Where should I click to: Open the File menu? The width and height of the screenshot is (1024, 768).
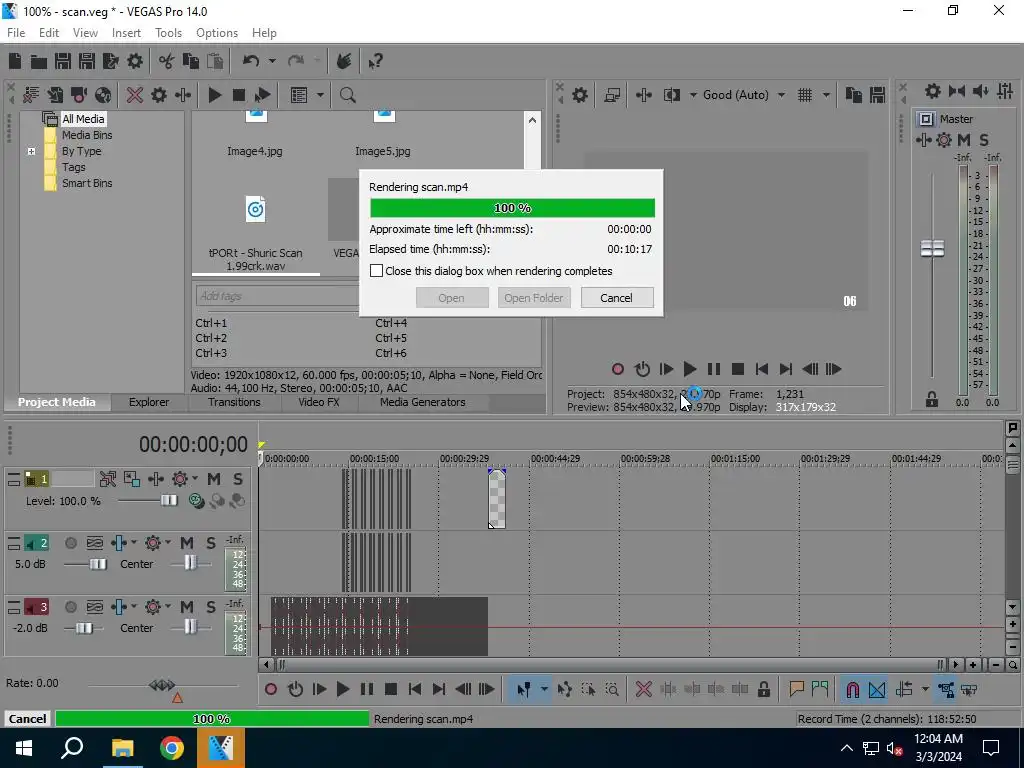pos(16,33)
